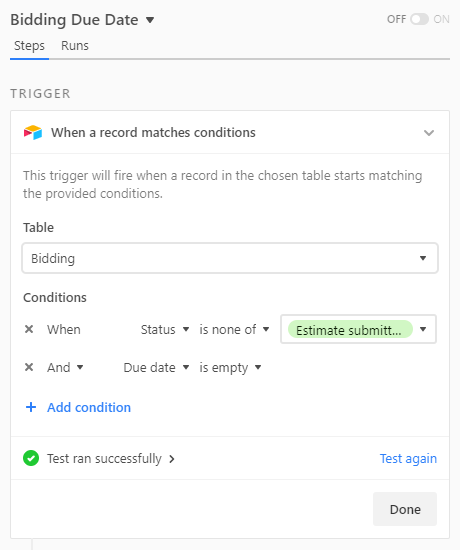Click the Test again link

[408, 458]
